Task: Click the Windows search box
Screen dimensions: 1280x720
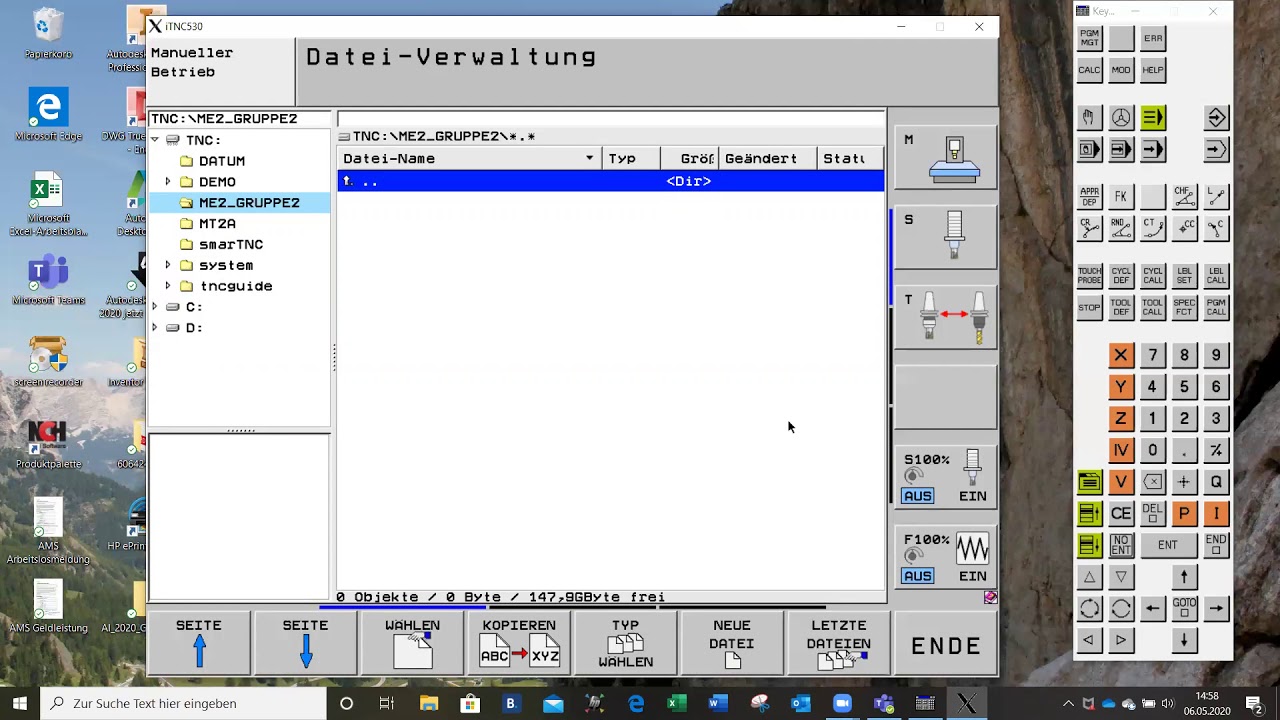Action: point(186,703)
